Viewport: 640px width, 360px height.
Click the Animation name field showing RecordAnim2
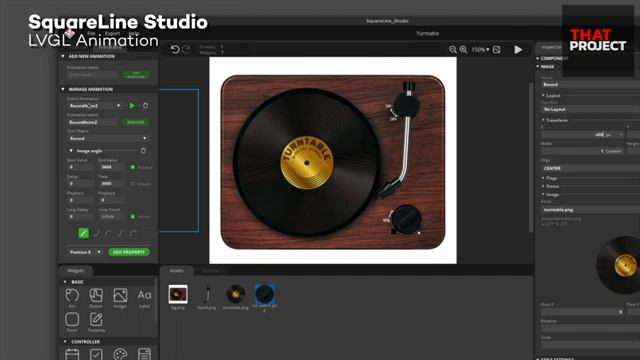pyautogui.click(x=92, y=122)
